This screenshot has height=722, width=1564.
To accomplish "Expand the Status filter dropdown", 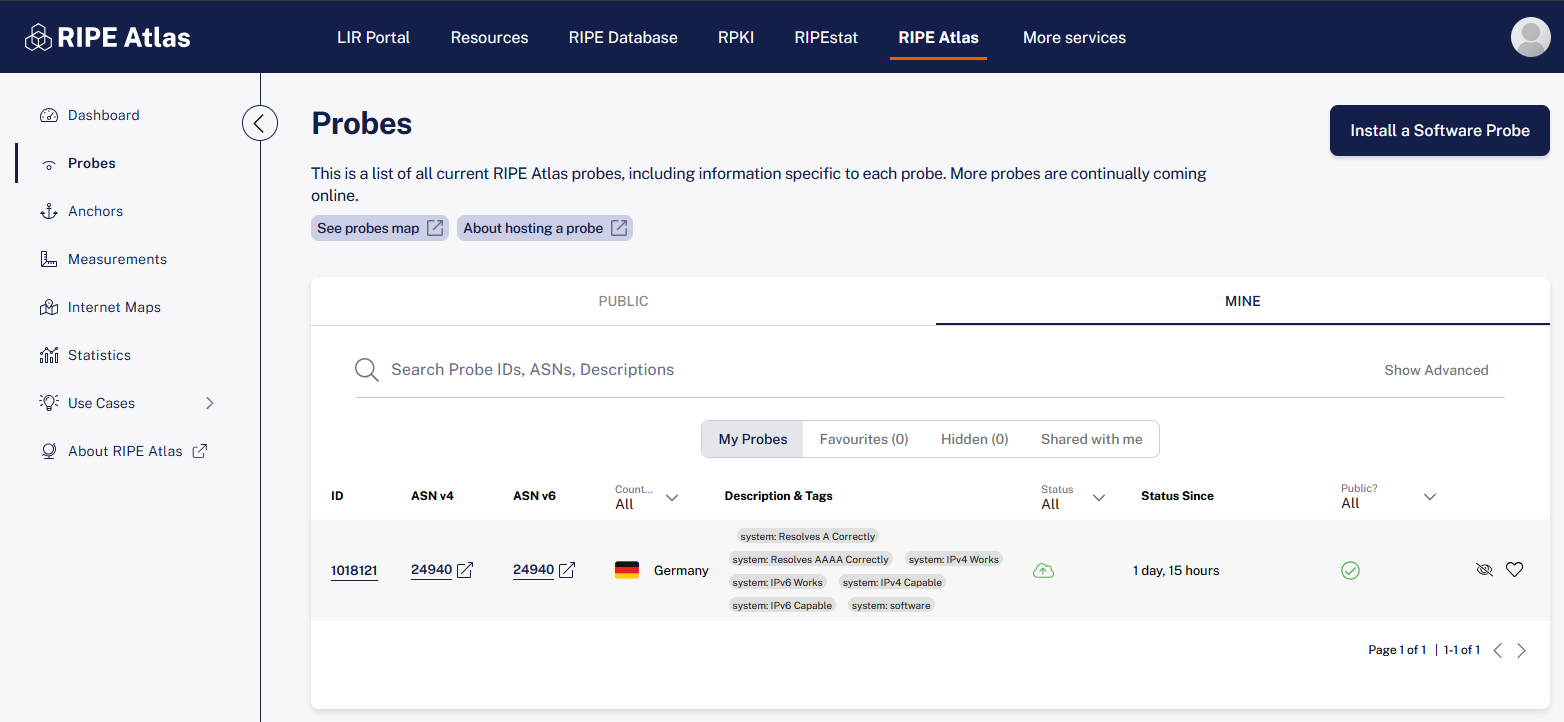I will [x=1073, y=497].
